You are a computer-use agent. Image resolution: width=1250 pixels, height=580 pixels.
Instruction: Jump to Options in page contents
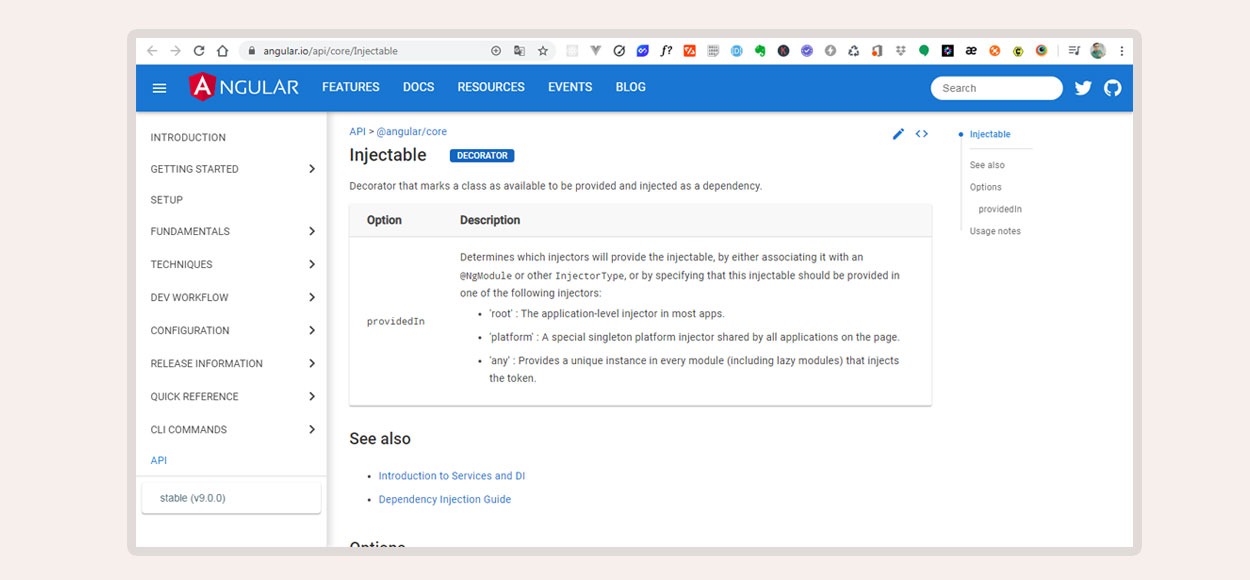pyautogui.click(x=986, y=187)
